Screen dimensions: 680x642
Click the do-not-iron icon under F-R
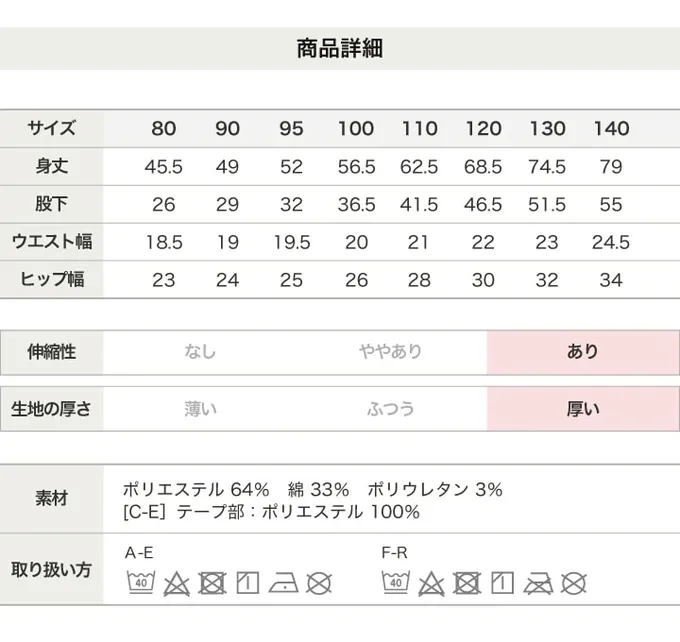tap(538, 582)
